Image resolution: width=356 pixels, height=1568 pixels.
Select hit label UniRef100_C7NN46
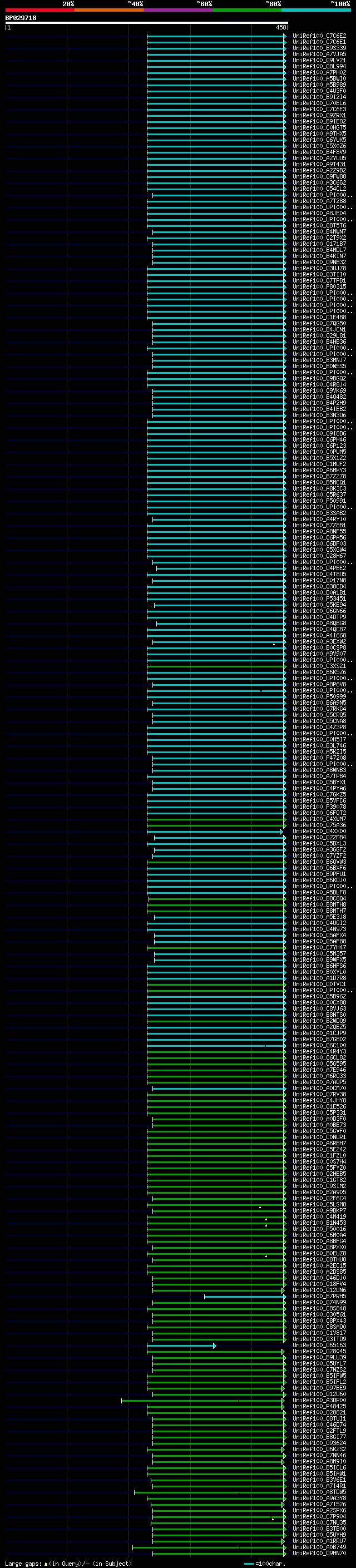(319, 1456)
